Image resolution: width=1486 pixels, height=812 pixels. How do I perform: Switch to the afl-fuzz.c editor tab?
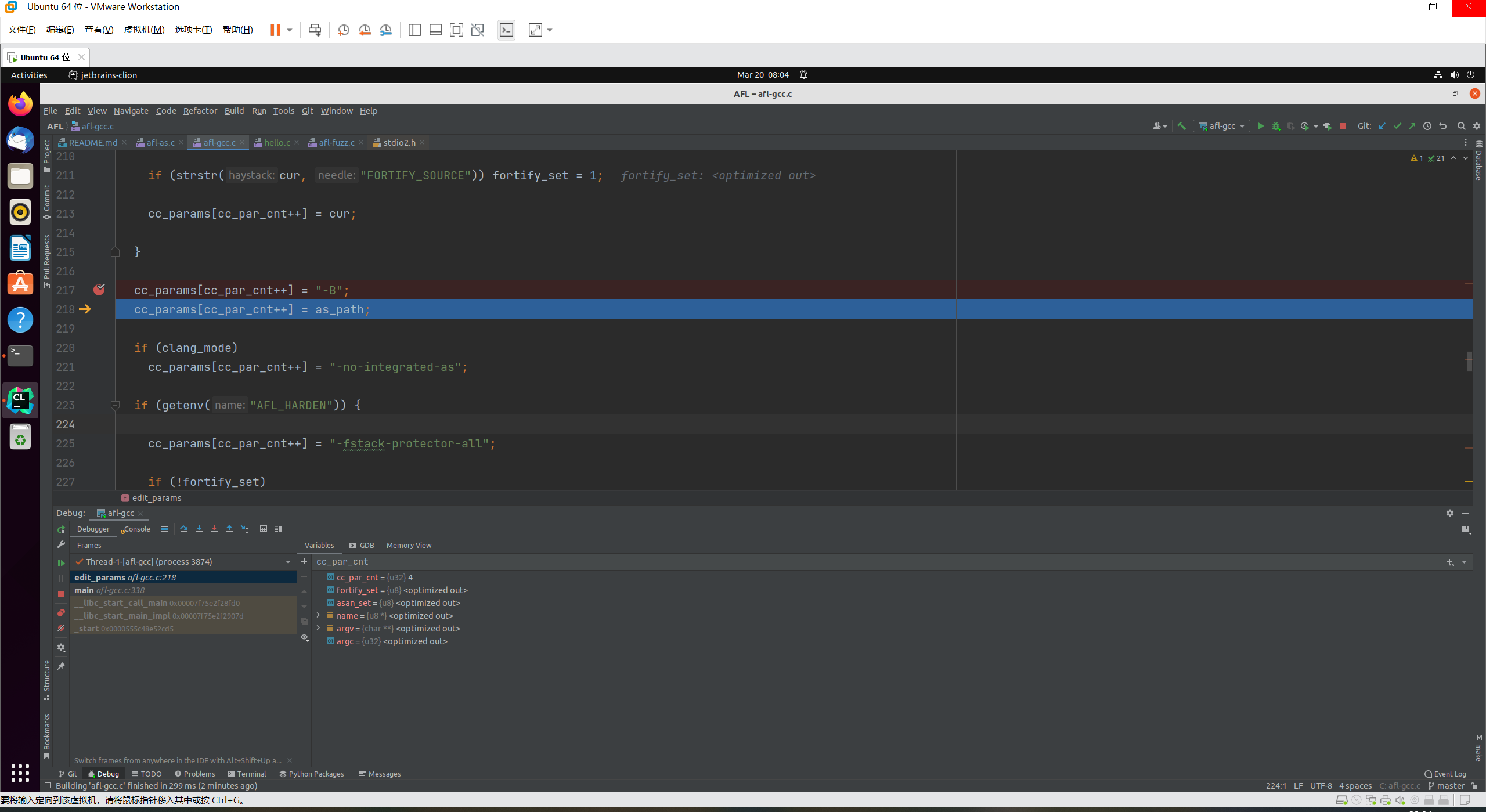(x=337, y=143)
